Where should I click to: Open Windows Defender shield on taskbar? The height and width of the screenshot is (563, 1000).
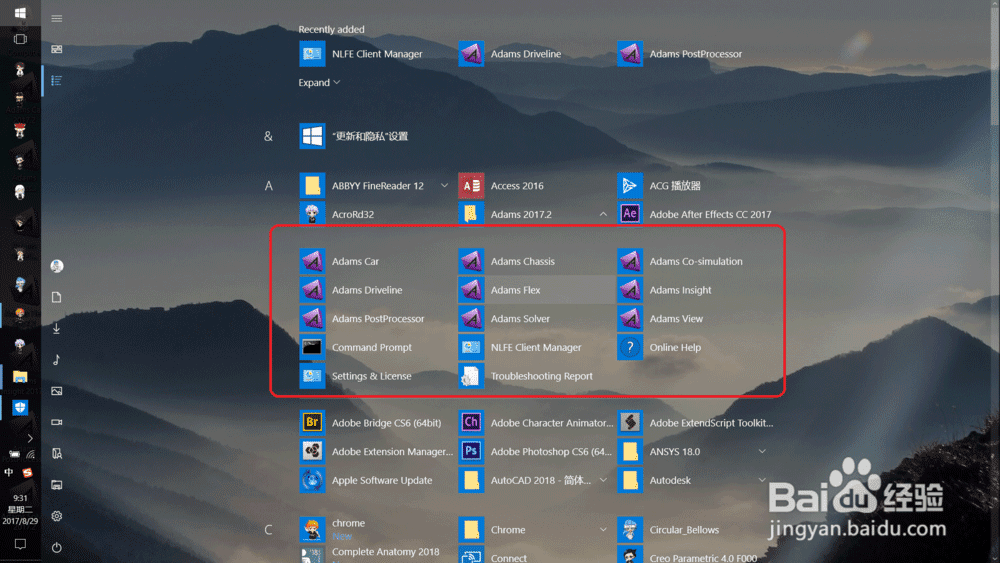click(x=20, y=407)
